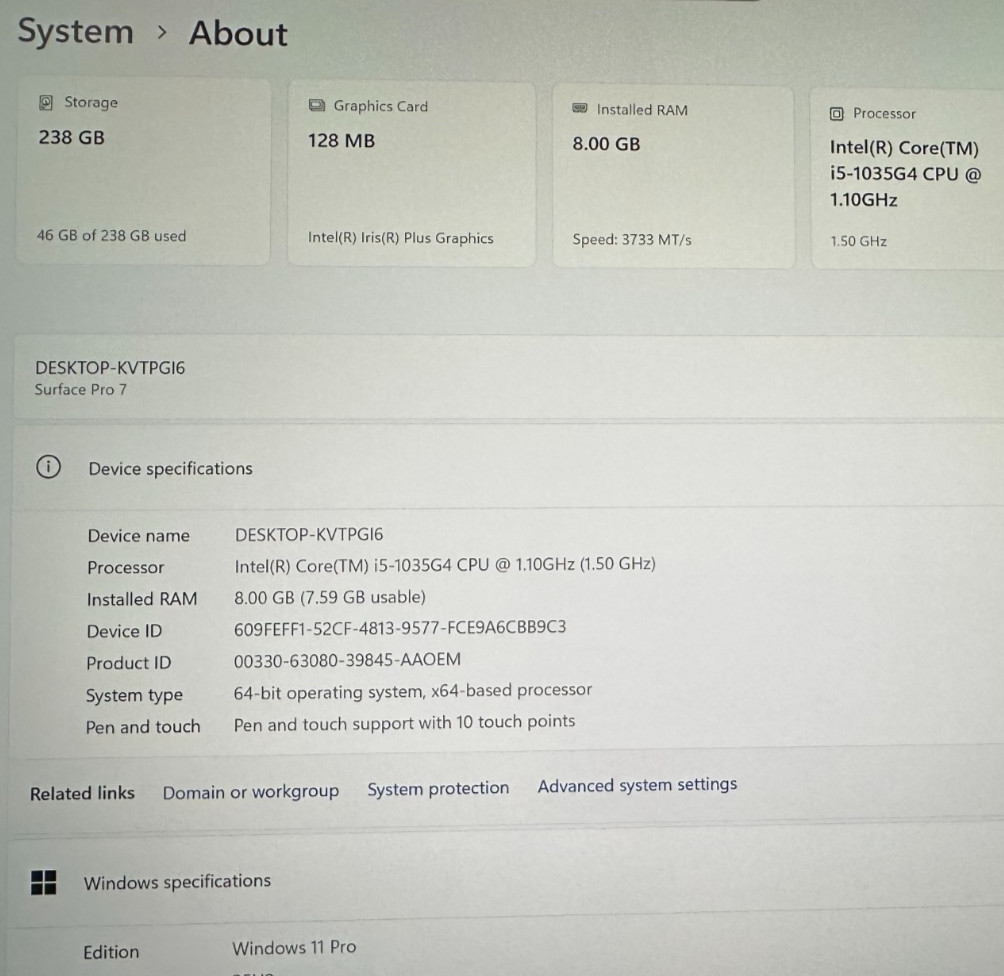The height and width of the screenshot is (976, 1004).
Task: Click the Device specifications heading text
Action: (170, 468)
